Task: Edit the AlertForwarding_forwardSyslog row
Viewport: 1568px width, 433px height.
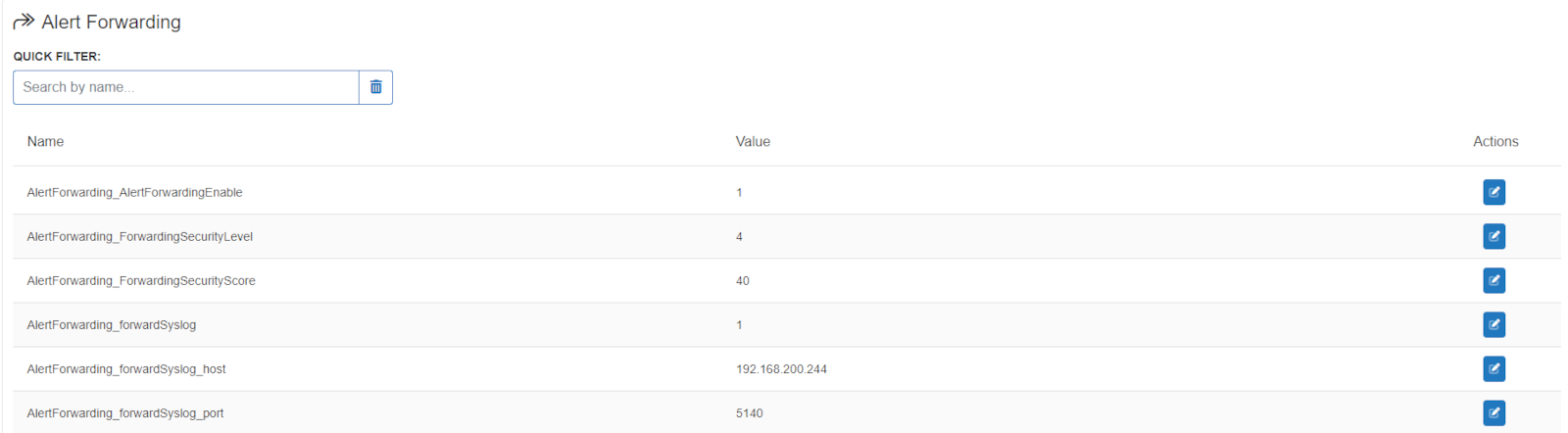Action: (x=1494, y=324)
